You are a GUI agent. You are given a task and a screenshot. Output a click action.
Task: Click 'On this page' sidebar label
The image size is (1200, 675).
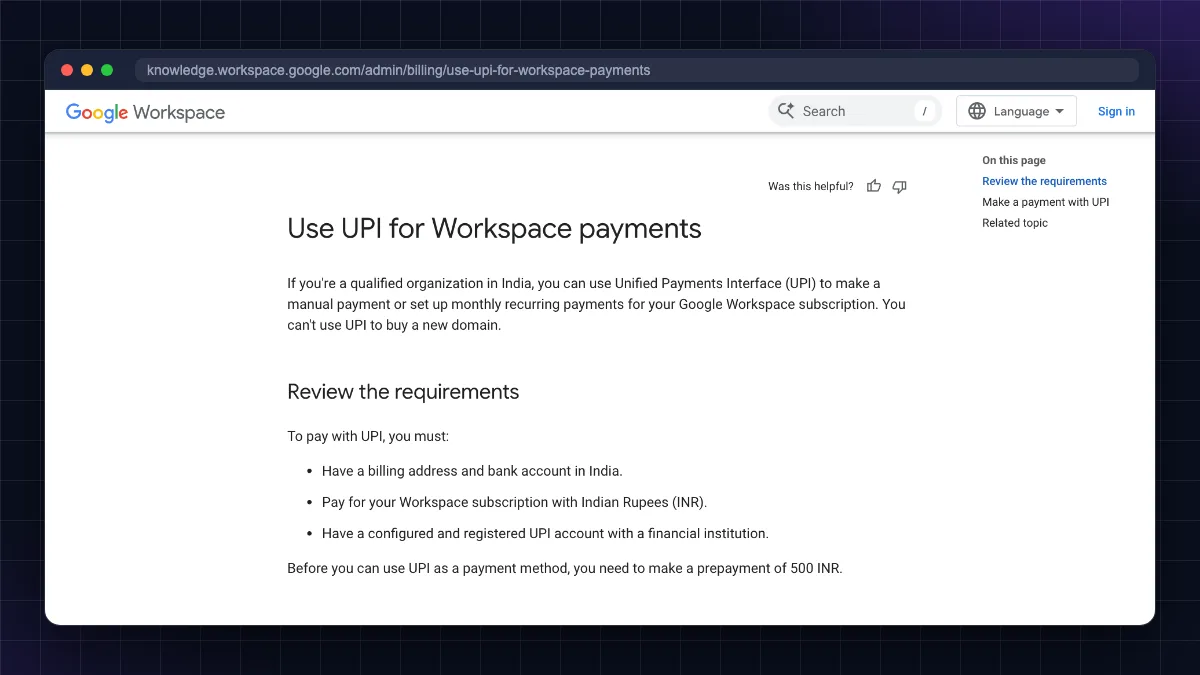pos(1014,160)
